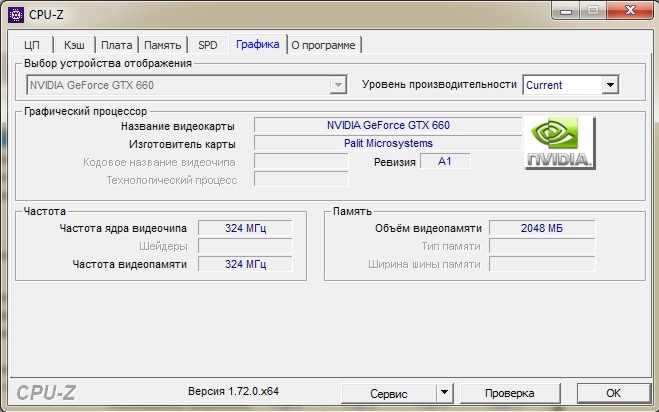Click the Версия 1.72.0.x64 text
This screenshot has width=659, height=412.
233,391
